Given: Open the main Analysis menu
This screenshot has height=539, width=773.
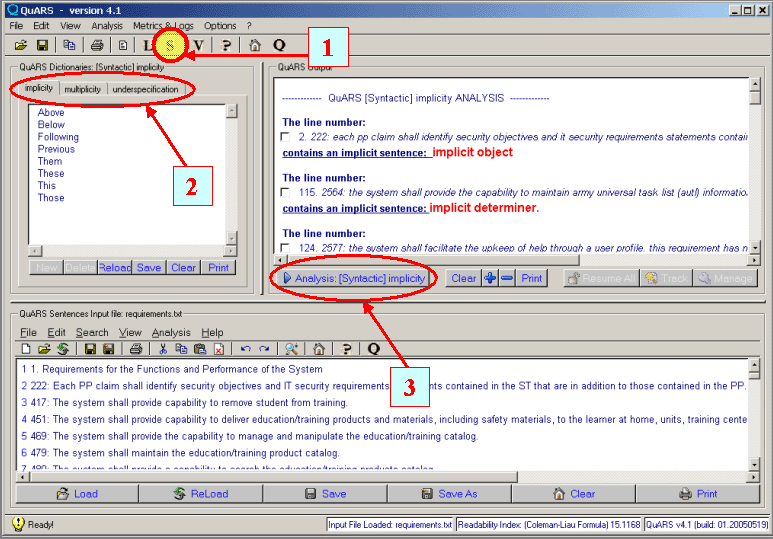Looking at the screenshot, I should pyautogui.click(x=107, y=26).
